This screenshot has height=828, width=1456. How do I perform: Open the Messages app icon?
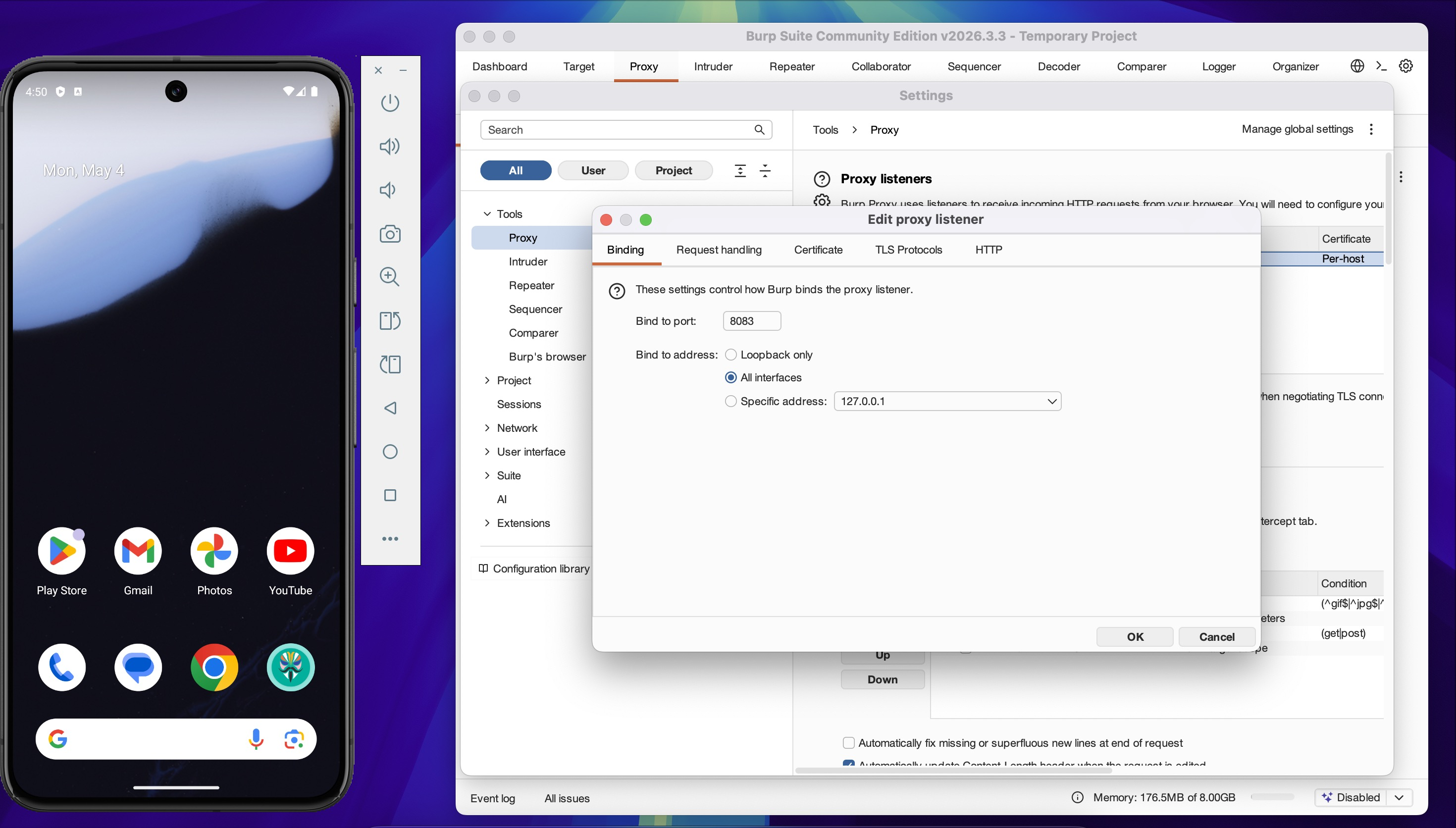(138, 667)
